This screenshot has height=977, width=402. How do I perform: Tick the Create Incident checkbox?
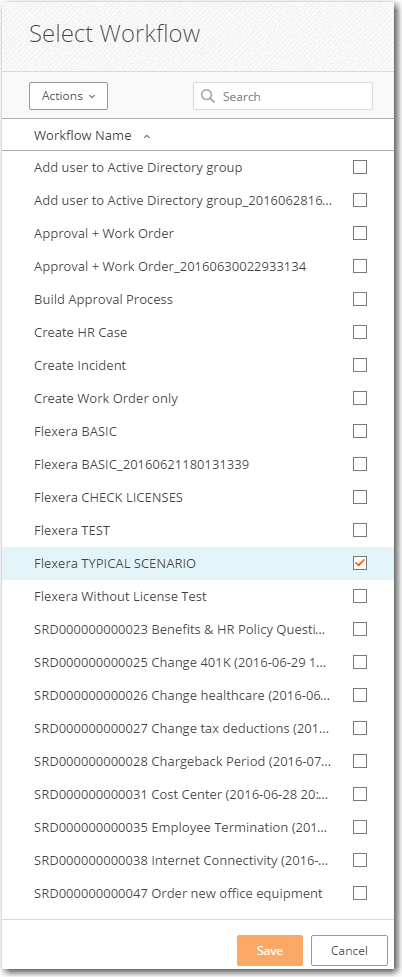pyautogui.click(x=360, y=365)
